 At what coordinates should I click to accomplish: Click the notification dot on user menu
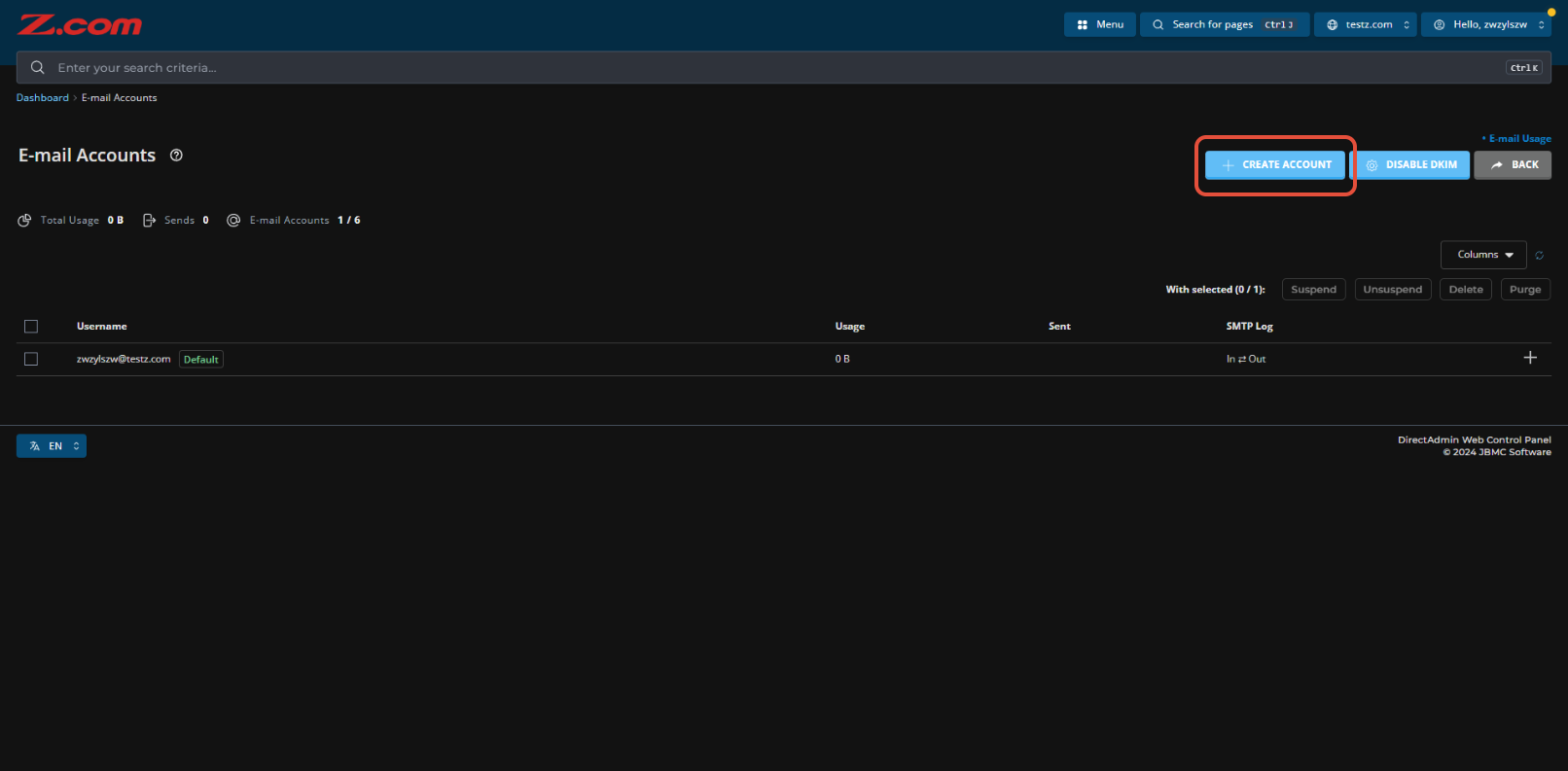[1551, 13]
